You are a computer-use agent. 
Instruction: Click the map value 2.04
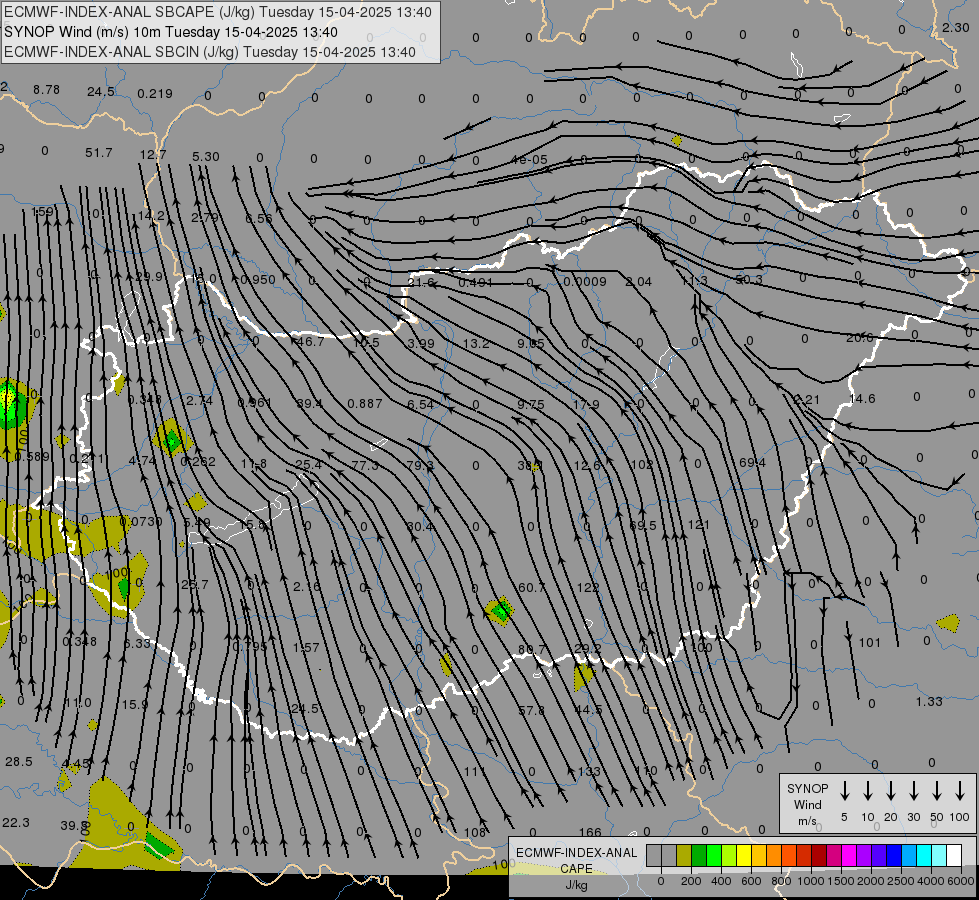coord(639,282)
